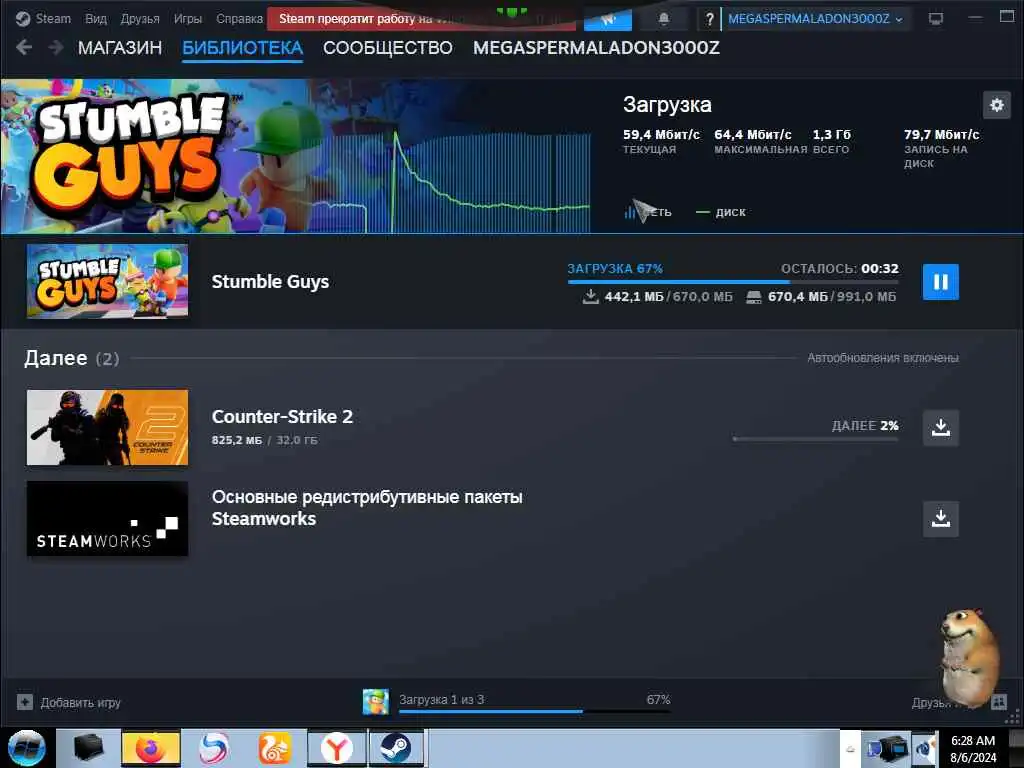Click the Counter-Strike 2 progress bar
This screenshot has height=768, width=1024.
tap(815, 439)
